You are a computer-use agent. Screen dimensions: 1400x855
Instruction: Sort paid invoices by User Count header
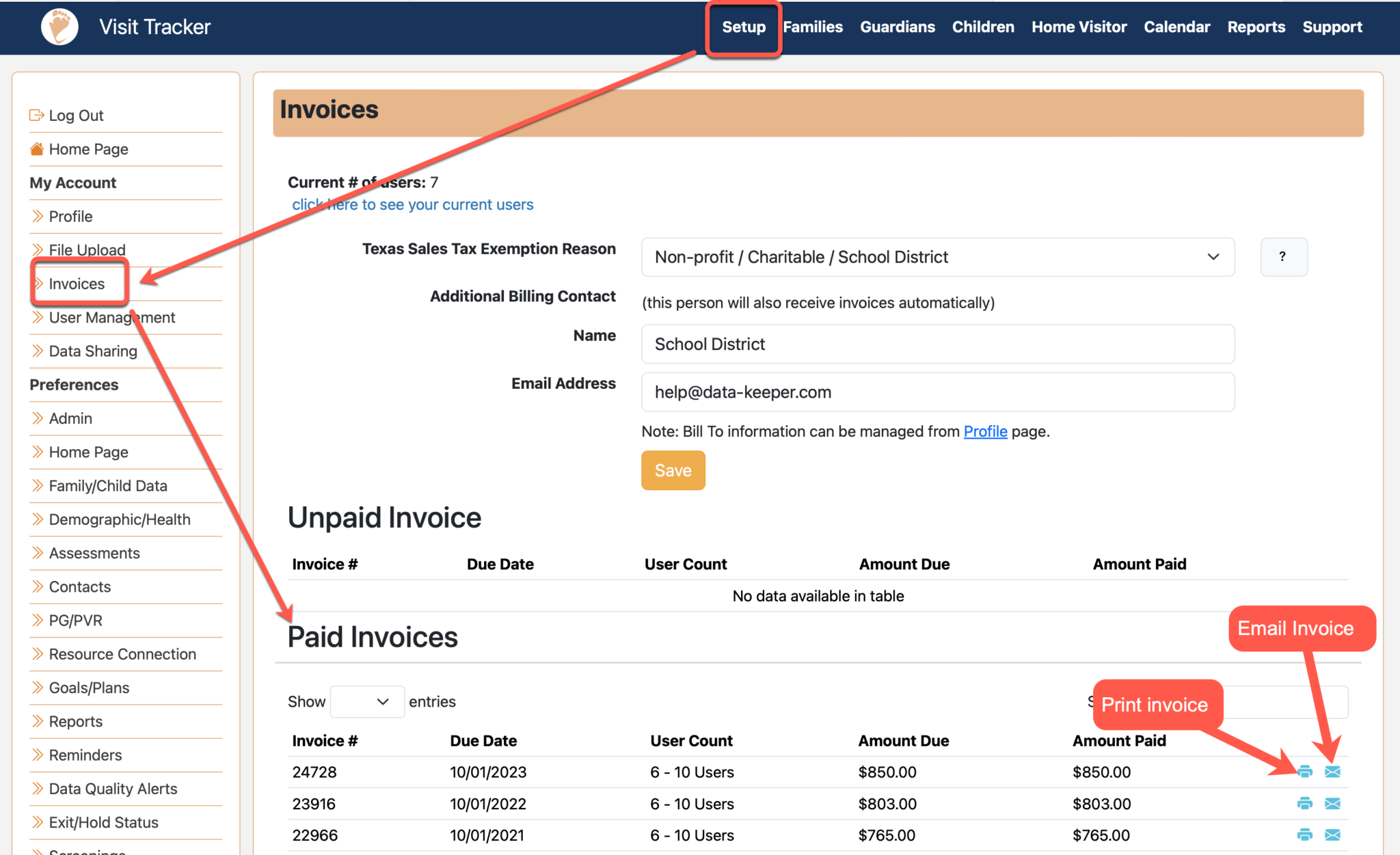(x=691, y=740)
